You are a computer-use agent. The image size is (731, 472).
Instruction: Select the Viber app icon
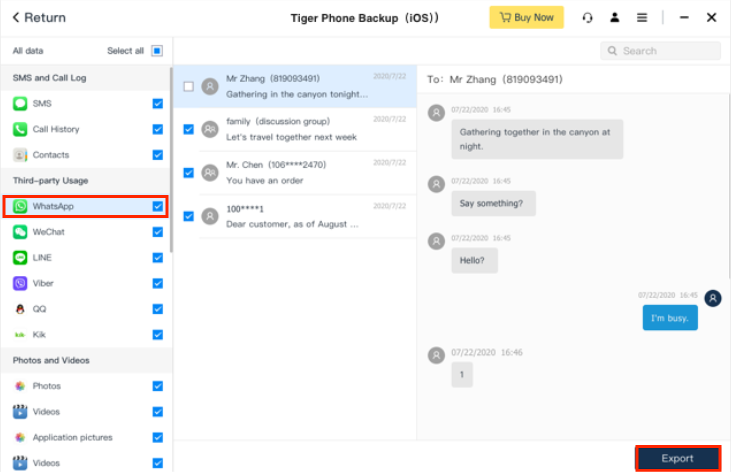(x=20, y=283)
